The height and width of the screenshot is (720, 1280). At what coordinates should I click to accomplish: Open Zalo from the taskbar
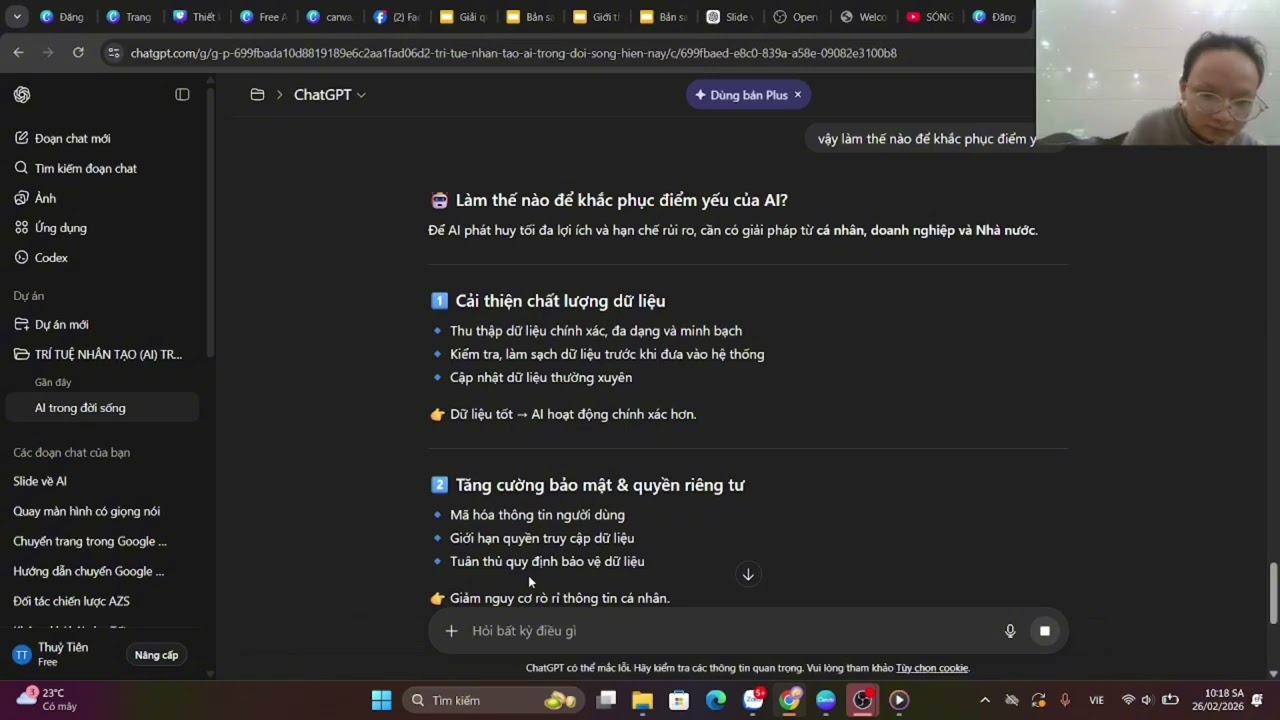tap(754, 700)
